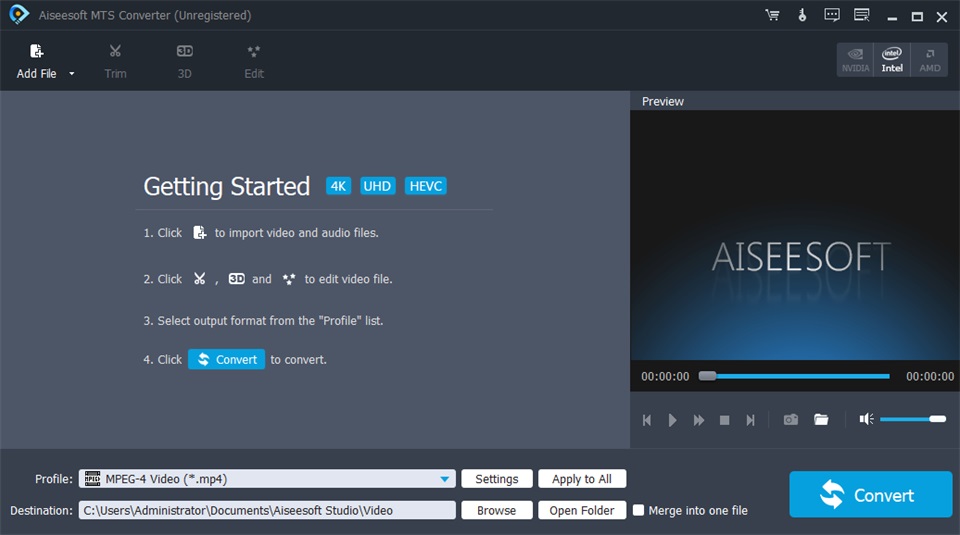Toggle AMD acceleration
The width and height of the screenshot is (960, 535).
click(x=929, y=60)
